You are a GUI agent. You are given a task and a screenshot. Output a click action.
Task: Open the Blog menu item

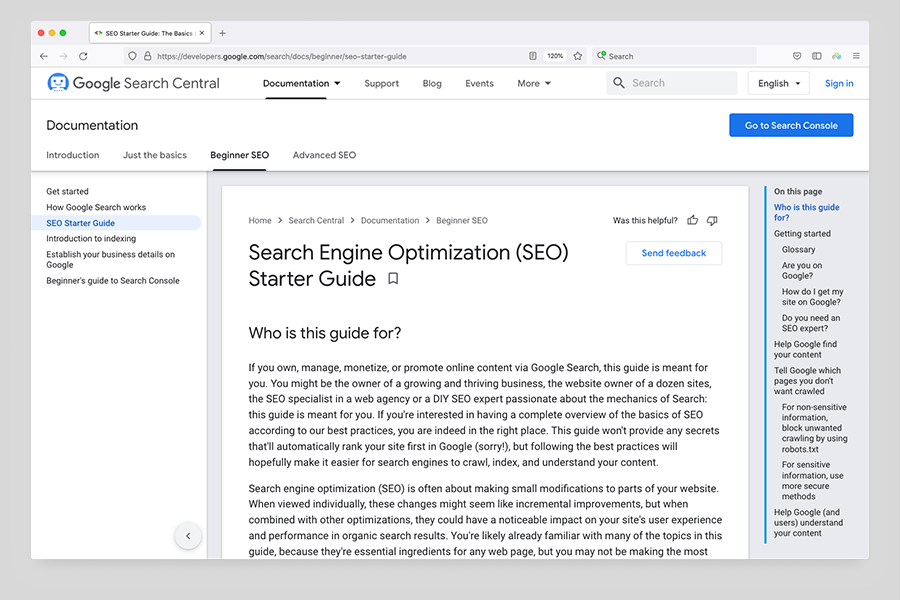[432, 83]
